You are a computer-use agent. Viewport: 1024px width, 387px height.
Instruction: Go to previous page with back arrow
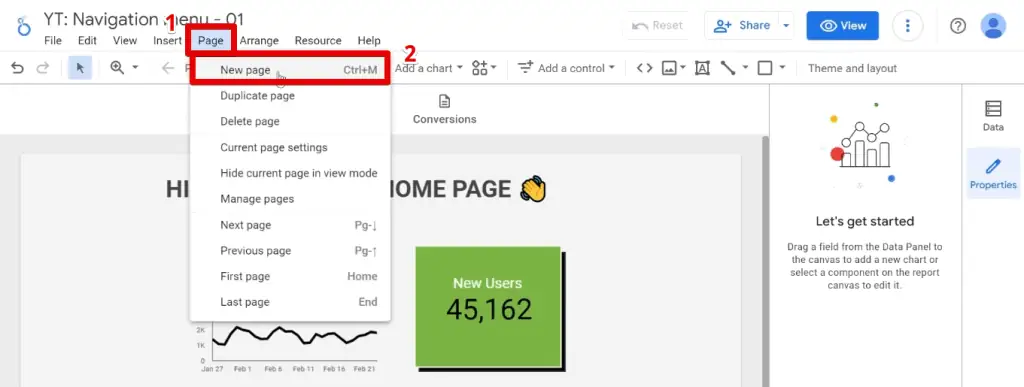pyautogui.click(x=168, y=68)
